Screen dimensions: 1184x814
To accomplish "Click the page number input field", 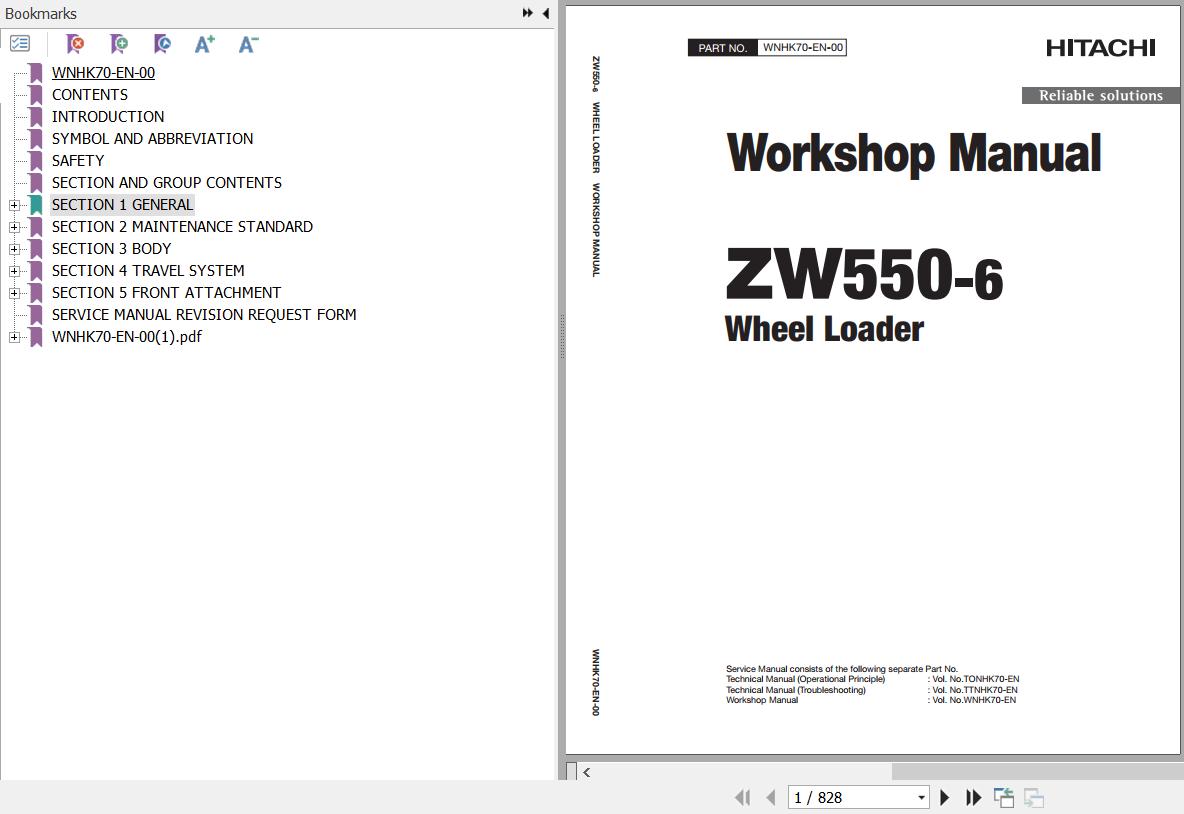I will click(x=851, y=797).
